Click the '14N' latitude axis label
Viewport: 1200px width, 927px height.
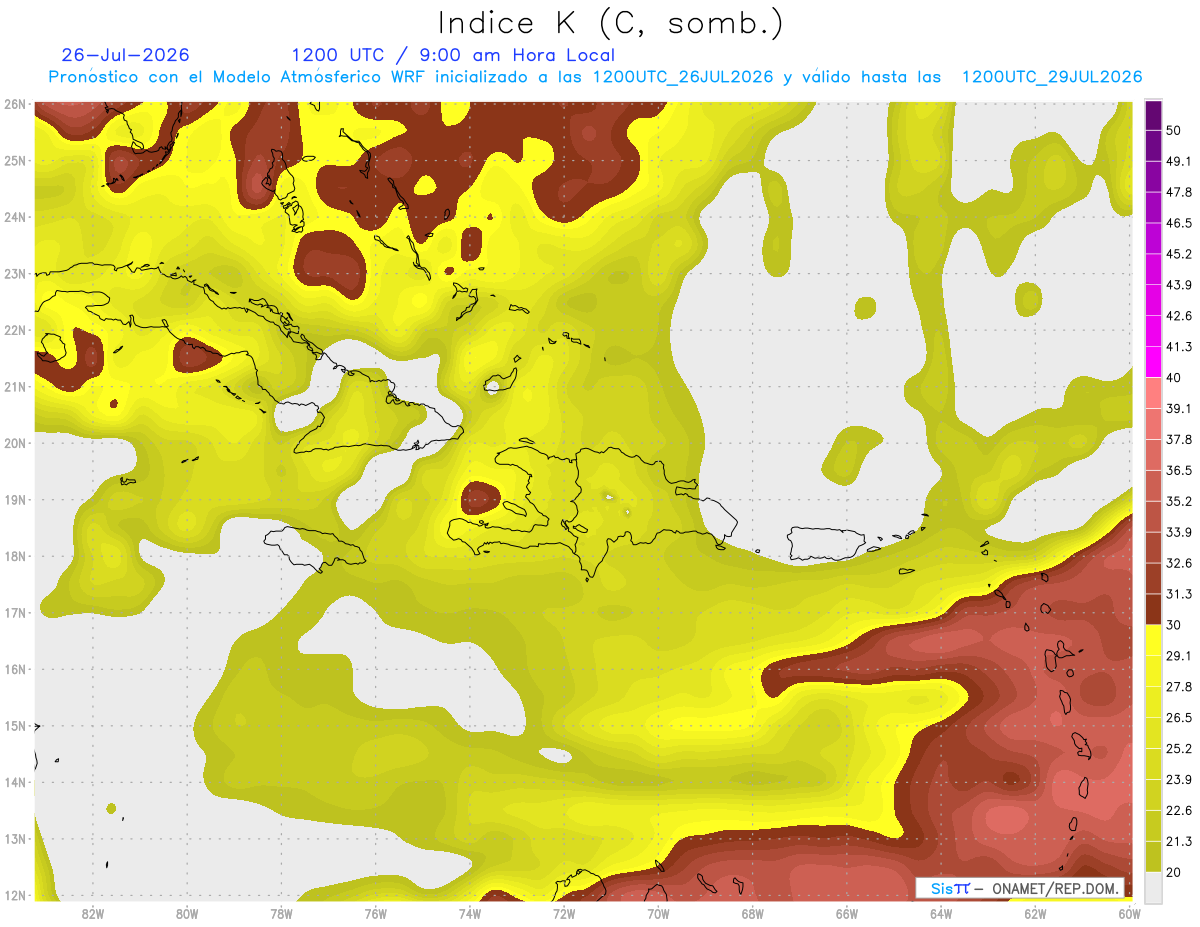(15, 782)
